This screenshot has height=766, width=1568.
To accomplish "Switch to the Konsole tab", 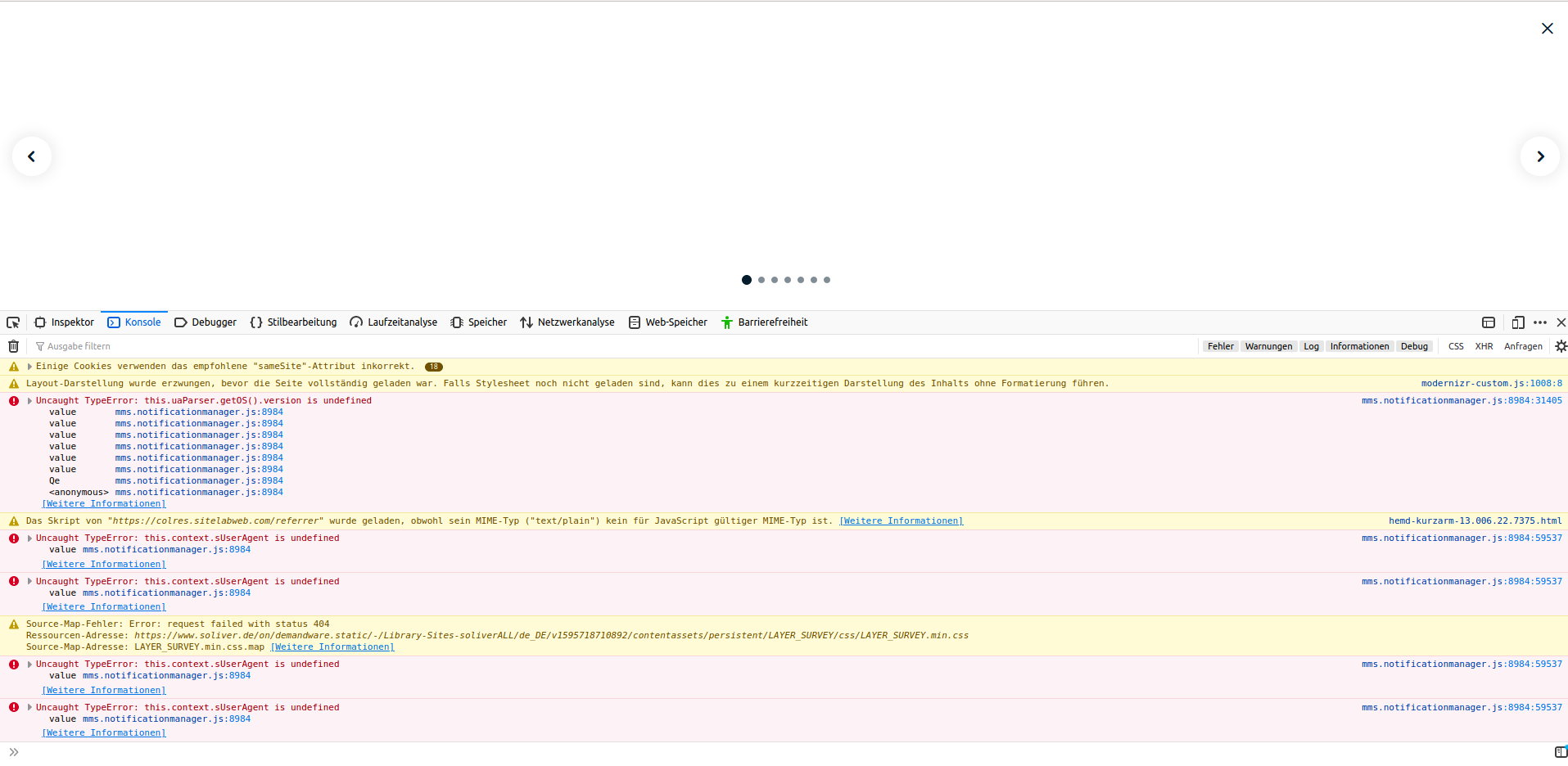I will point(134,322).
